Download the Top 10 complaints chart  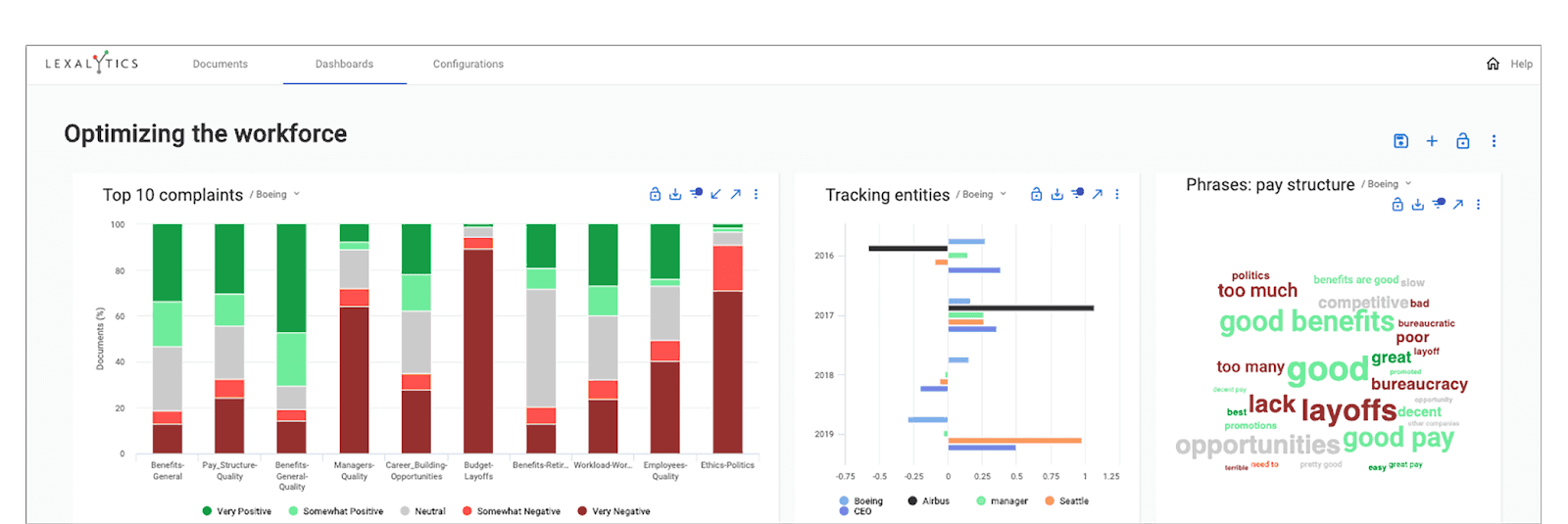[x=675, y=194]
